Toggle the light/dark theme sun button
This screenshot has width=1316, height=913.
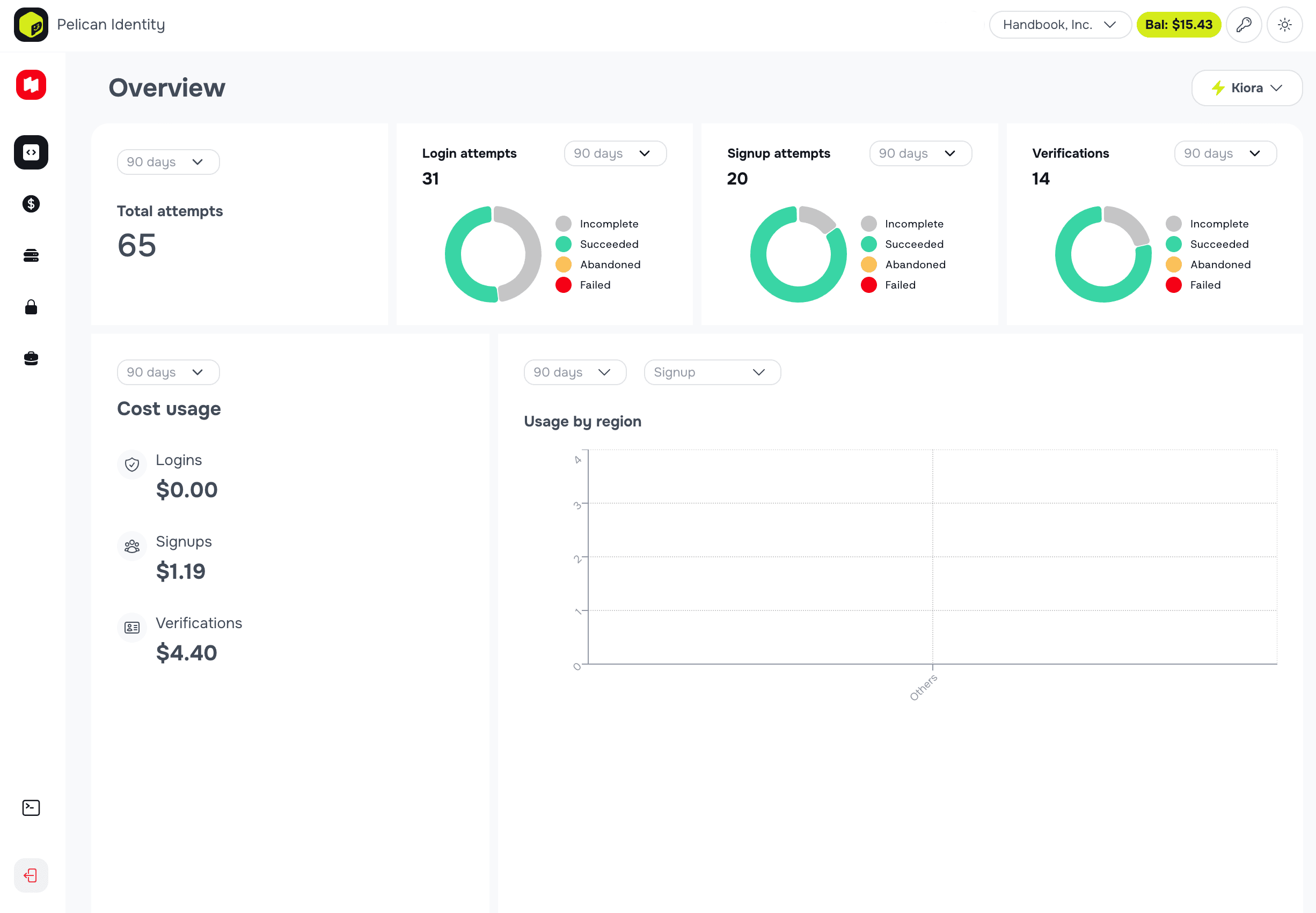pos(1284,25)
